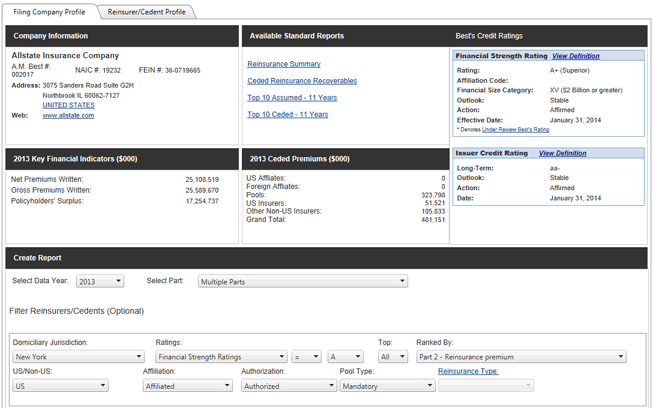Viewport: 653px width, 408px height.
Task: Expand the Domiciliary Jurisdiction dropdown
Action: point(78,357)
